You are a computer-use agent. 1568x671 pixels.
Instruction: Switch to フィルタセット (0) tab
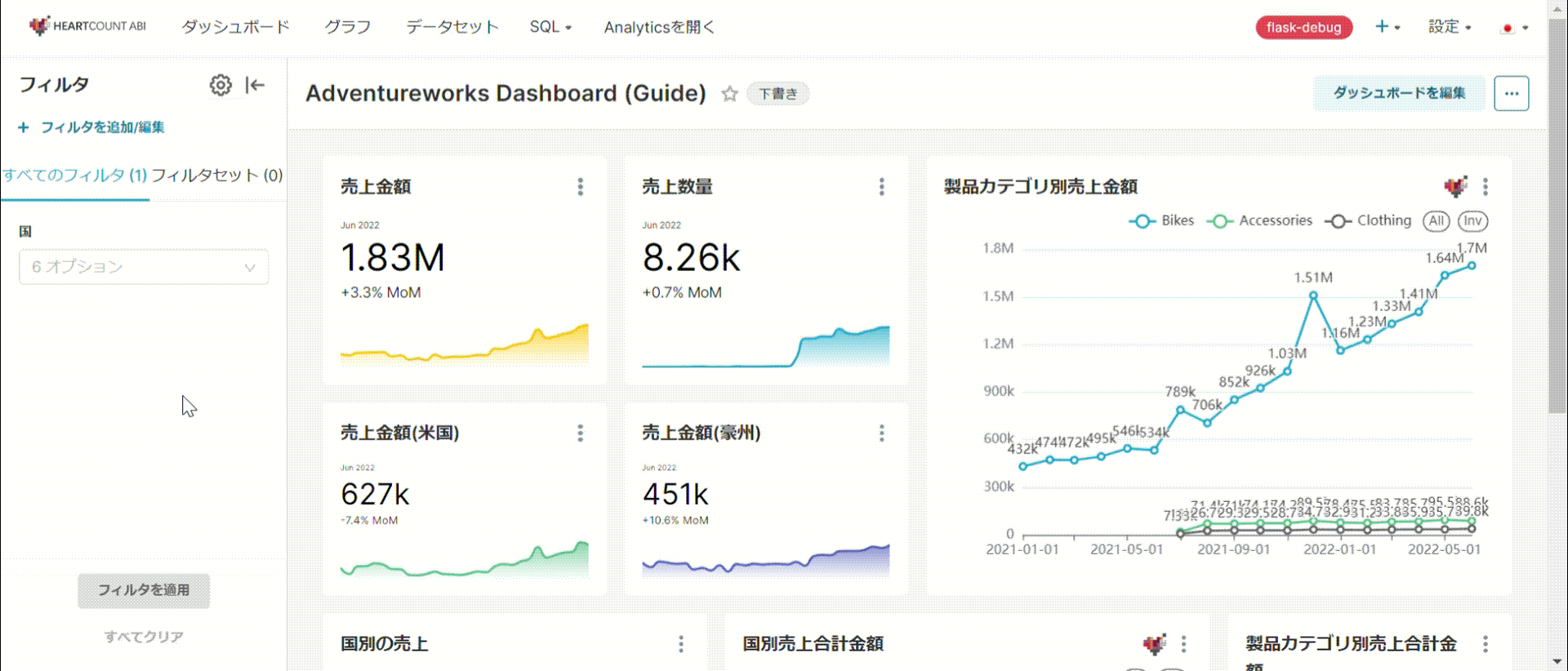pos(217,176)
